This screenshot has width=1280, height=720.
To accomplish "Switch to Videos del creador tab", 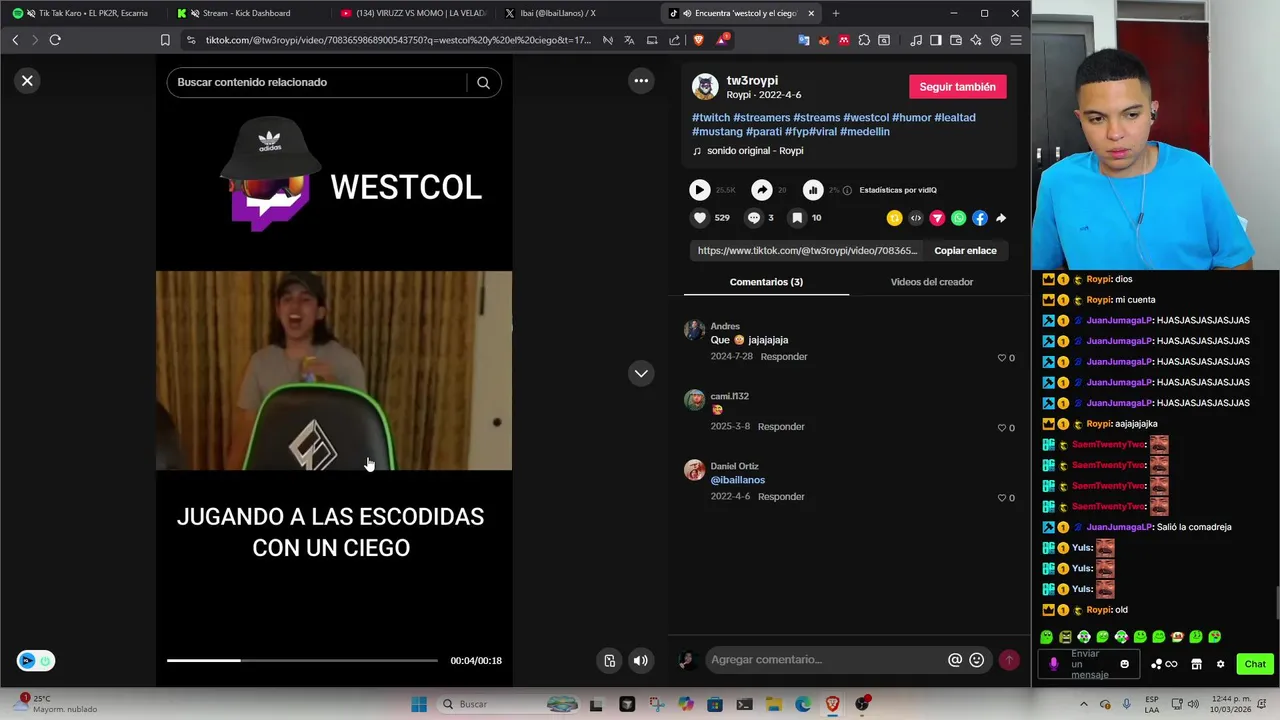I will [x=932, y=282].
